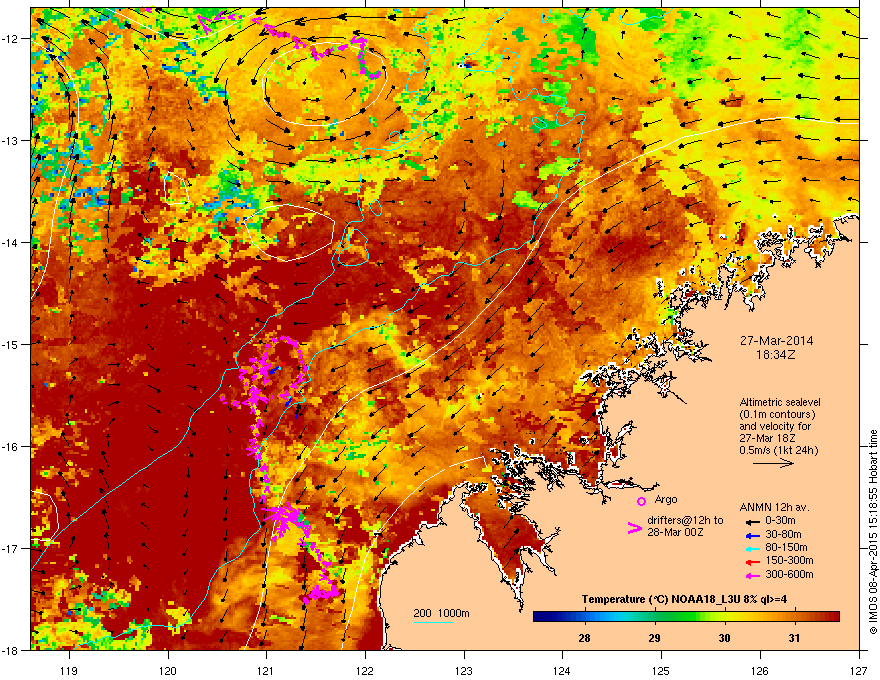The height and width of the screenshot is (680, 880).
Task: Click the temperature color bar
Action: click(686, 617)
